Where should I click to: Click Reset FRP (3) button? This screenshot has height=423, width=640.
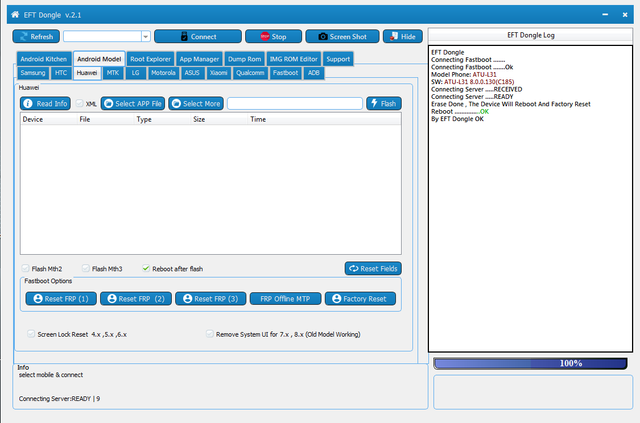(211, 298)
